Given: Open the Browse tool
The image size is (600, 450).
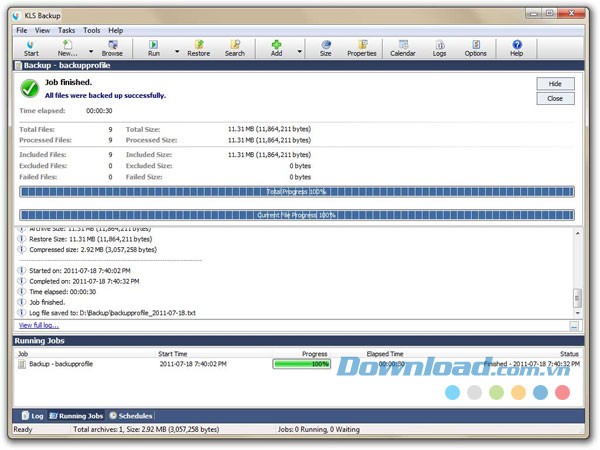Looking at the screenshot, I should click(x=112, y=47).
